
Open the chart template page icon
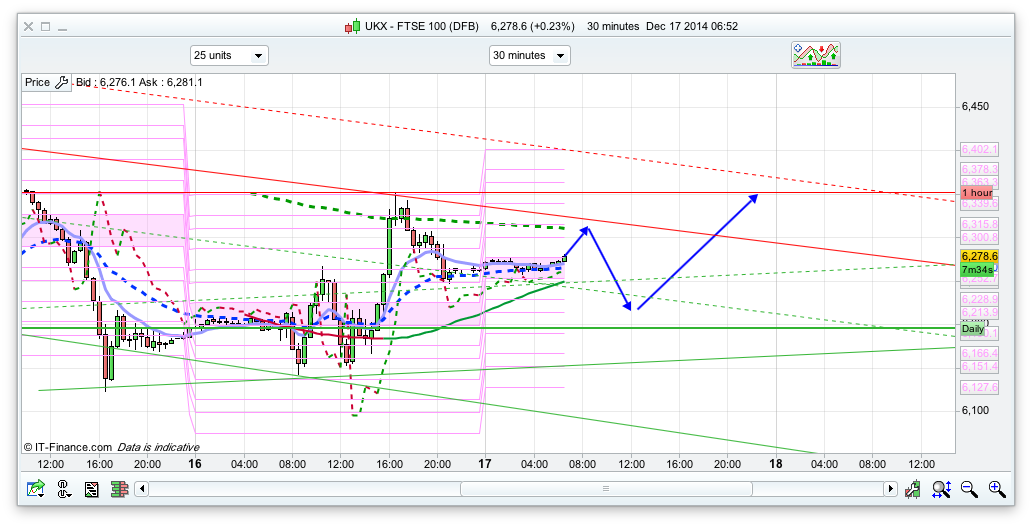(x=91, y=489)
